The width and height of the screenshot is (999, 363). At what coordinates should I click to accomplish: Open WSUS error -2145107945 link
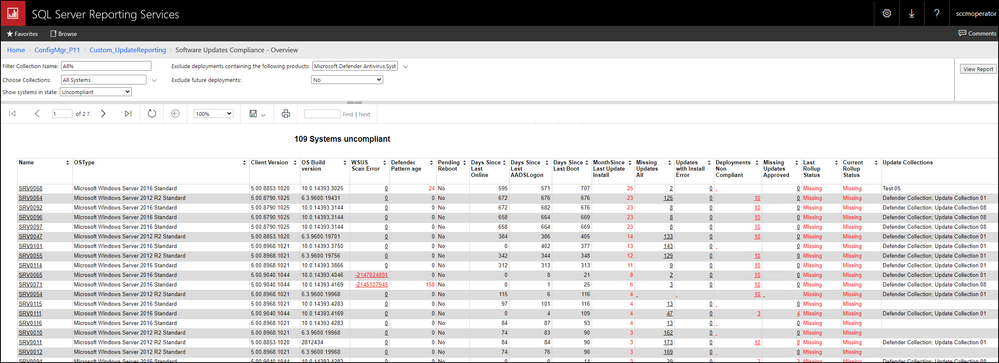click(371, 285)
